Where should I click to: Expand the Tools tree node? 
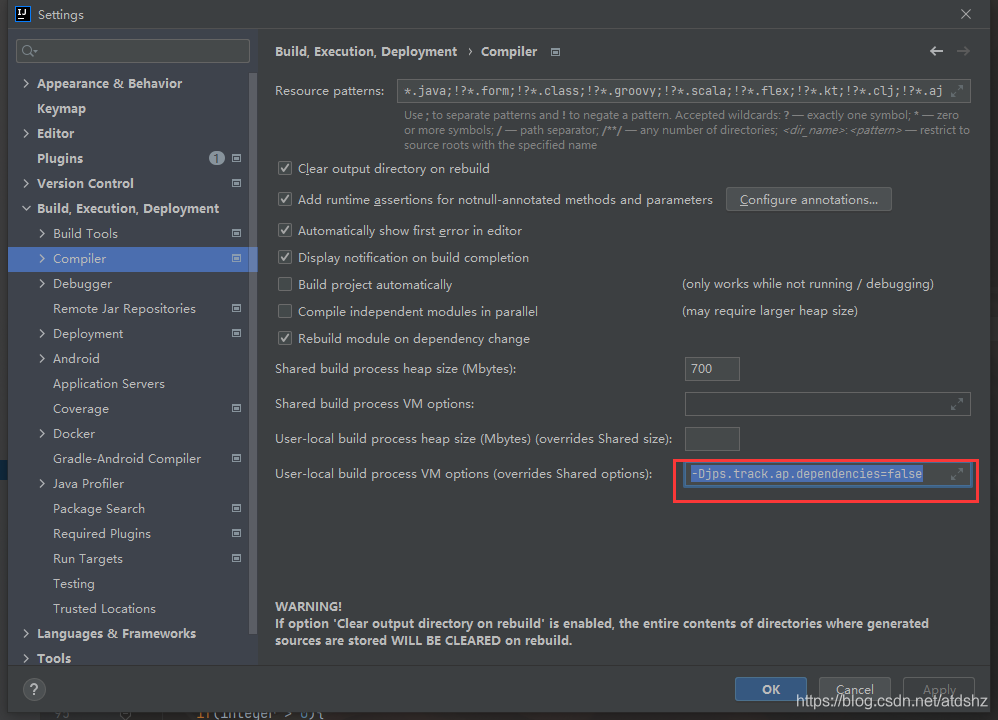(26, 658)
